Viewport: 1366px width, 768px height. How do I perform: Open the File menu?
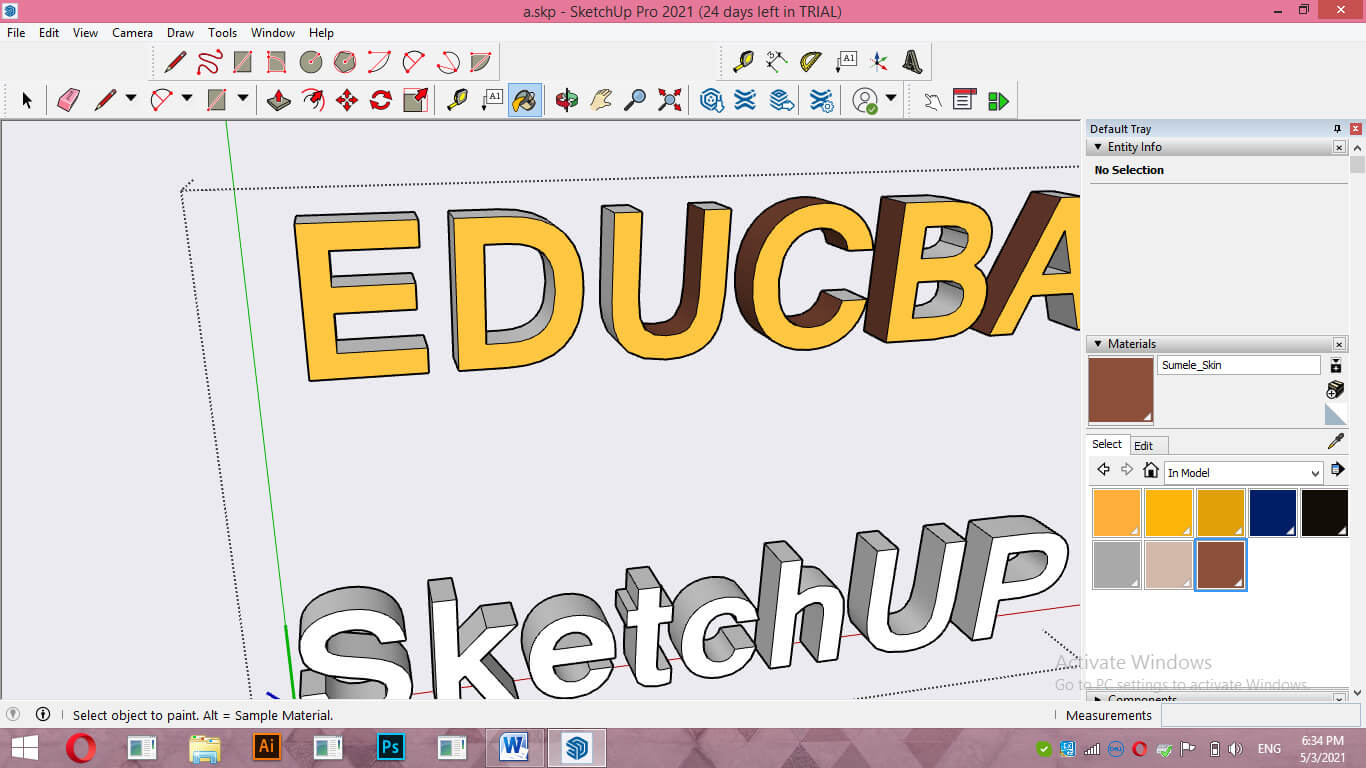click(x=16, y=33)
